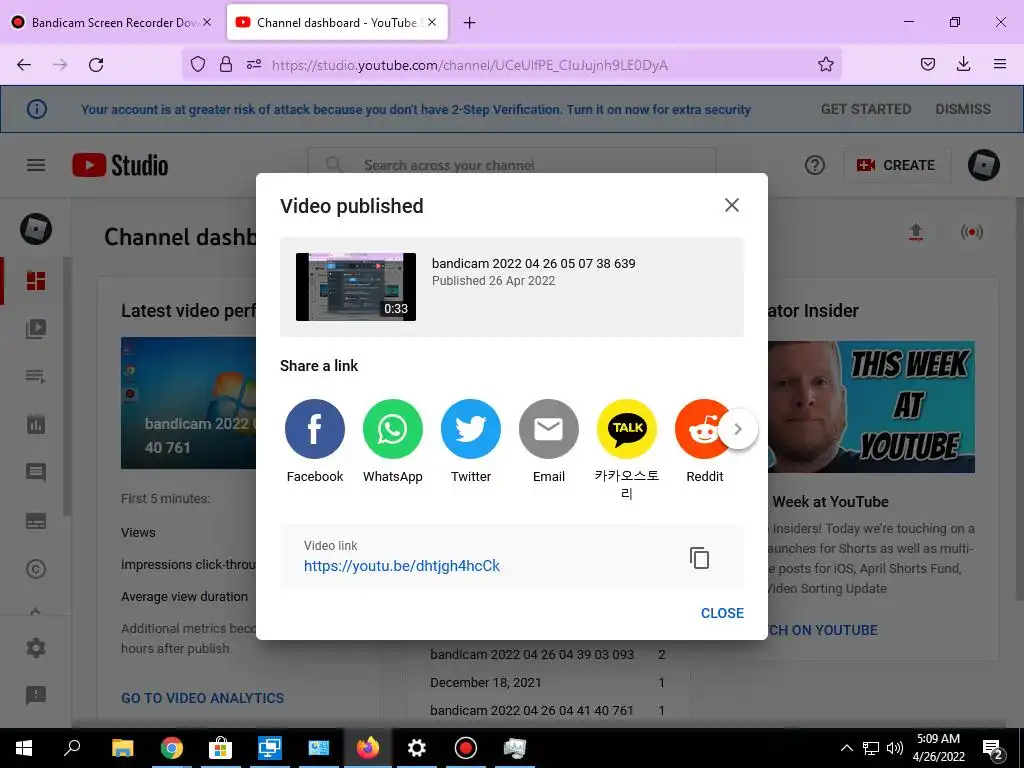Image resolution: width=1024 pixels, height=768 pixels.
Task: Open Subtitles in the sidebar
Action: (x=36, y=520)
